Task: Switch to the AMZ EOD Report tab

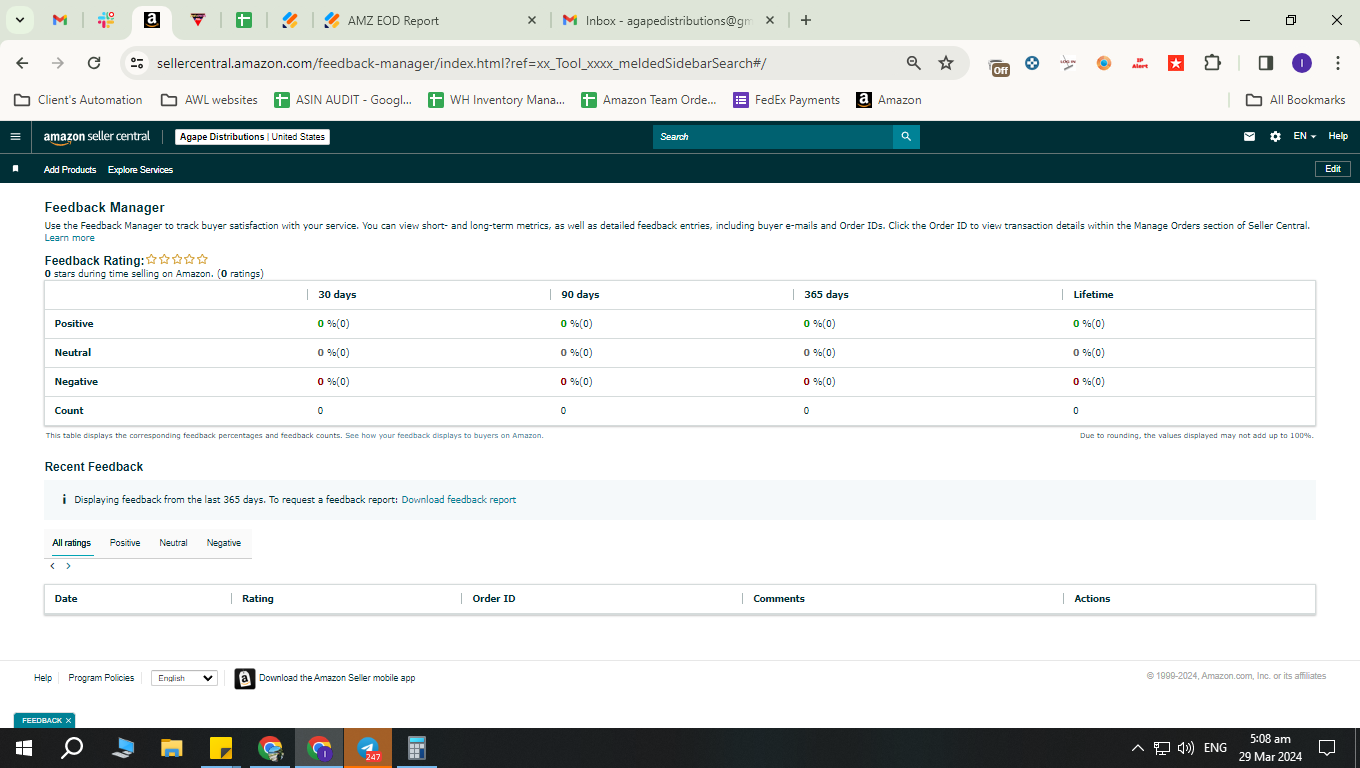Action: click(x=432, y=20)
